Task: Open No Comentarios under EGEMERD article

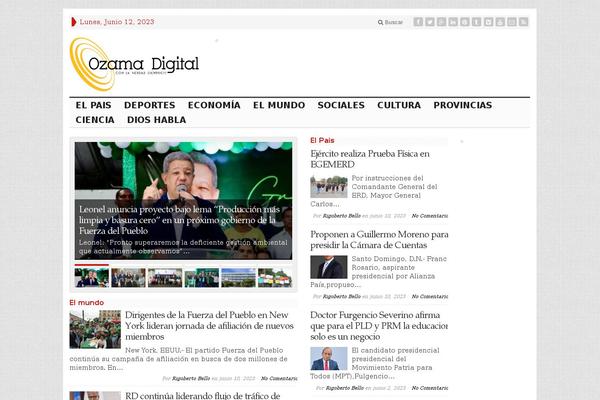Action: (x=430, y=216)
